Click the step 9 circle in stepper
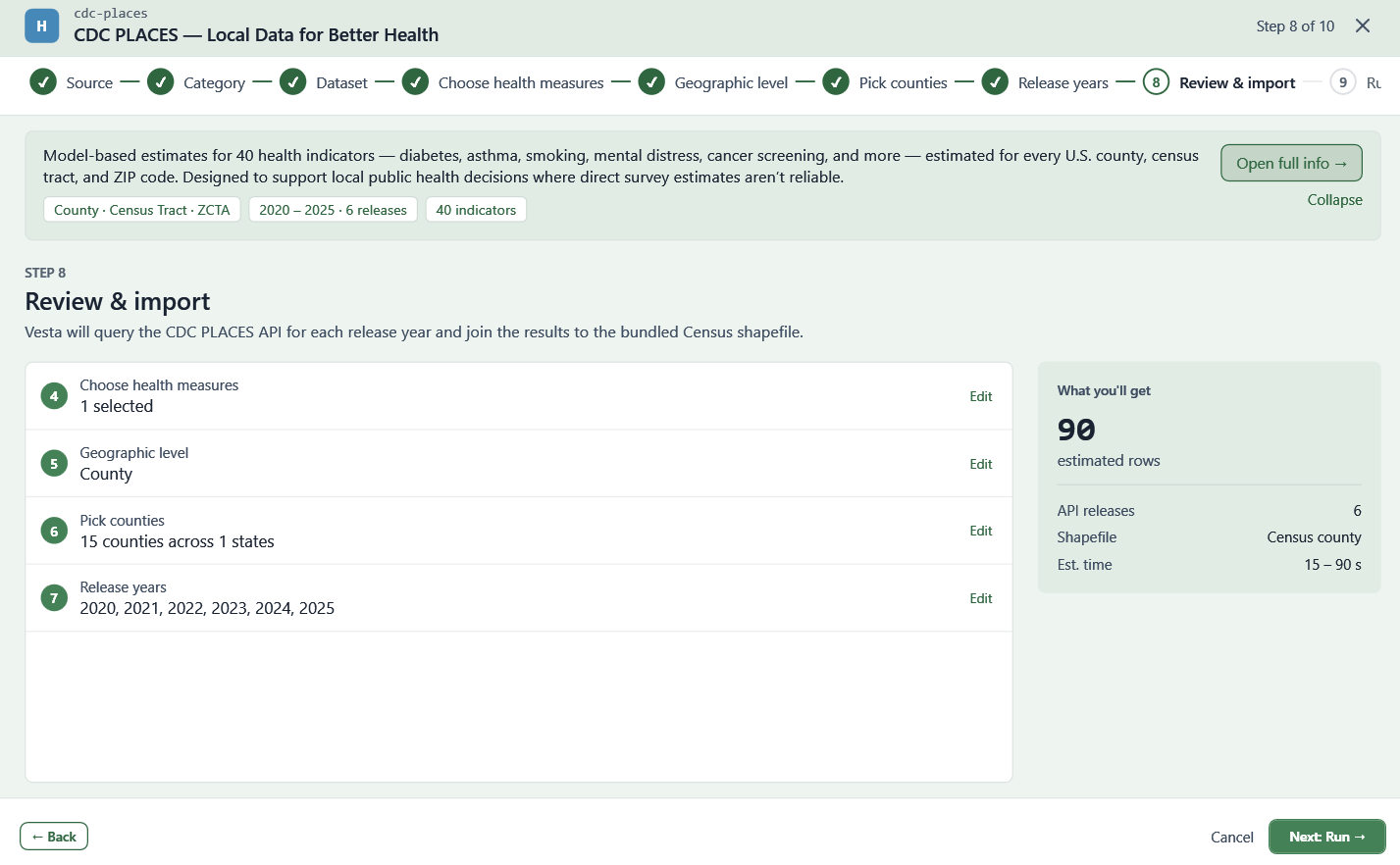 tap(1343, 82)
